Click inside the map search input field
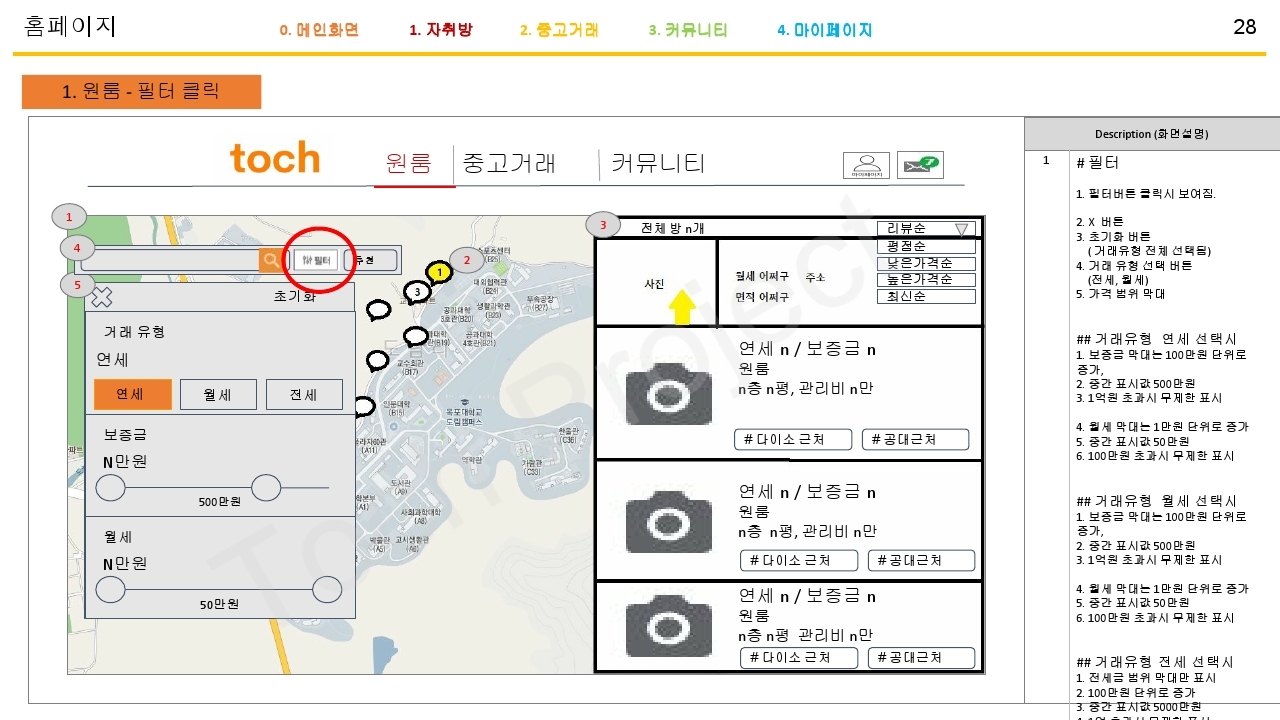 tap(169, 260)
